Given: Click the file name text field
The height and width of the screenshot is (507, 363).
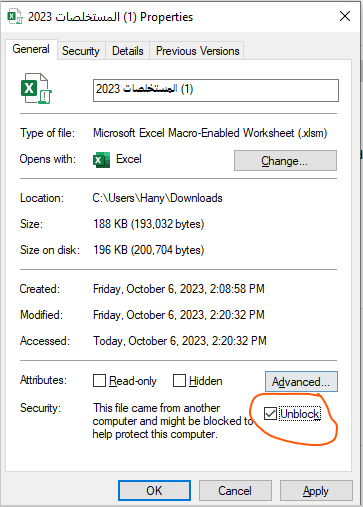Looking at the screenshot, I should (216, 90).
